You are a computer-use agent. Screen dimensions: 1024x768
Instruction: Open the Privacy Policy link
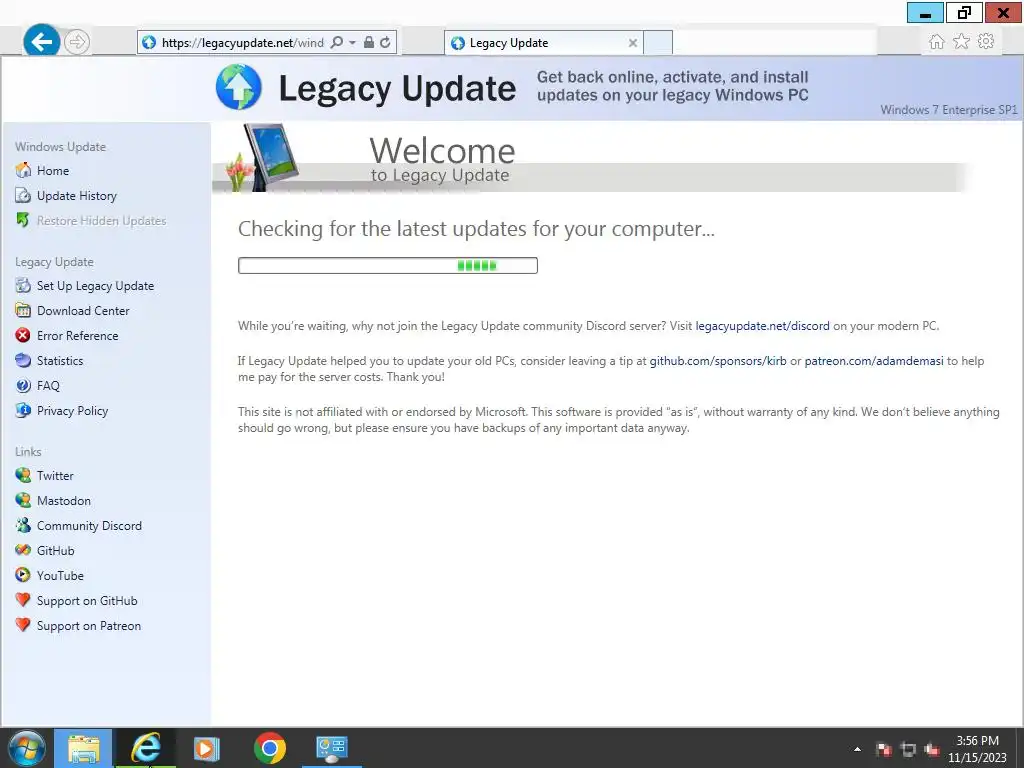click(72, 411)
